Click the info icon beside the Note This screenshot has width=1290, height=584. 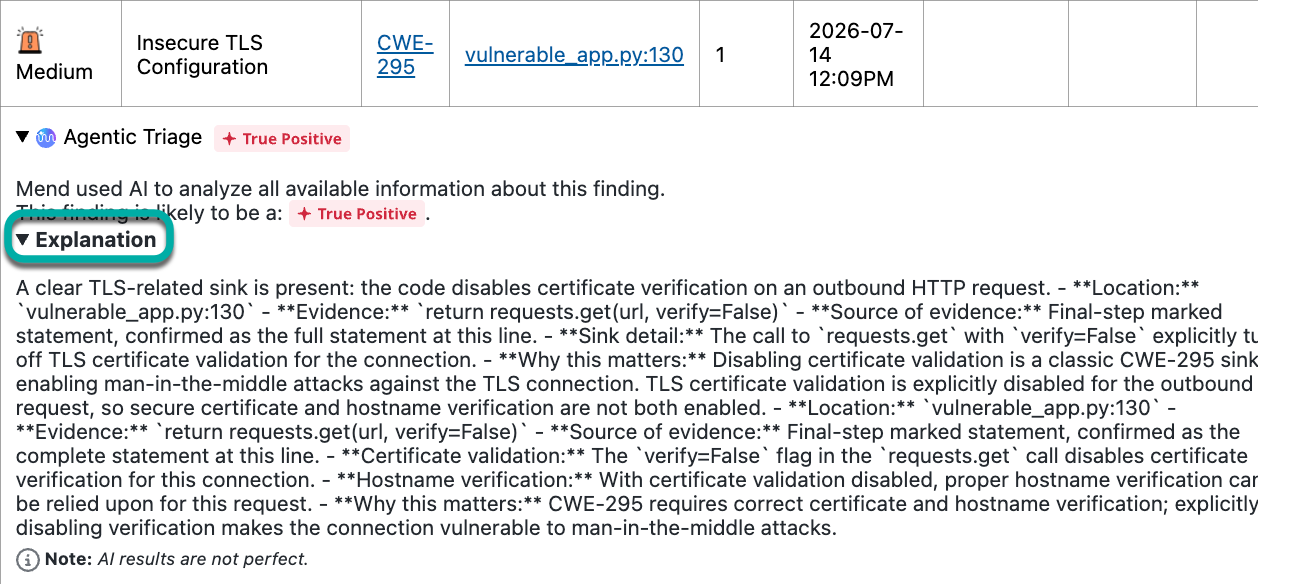pos(28,559)
